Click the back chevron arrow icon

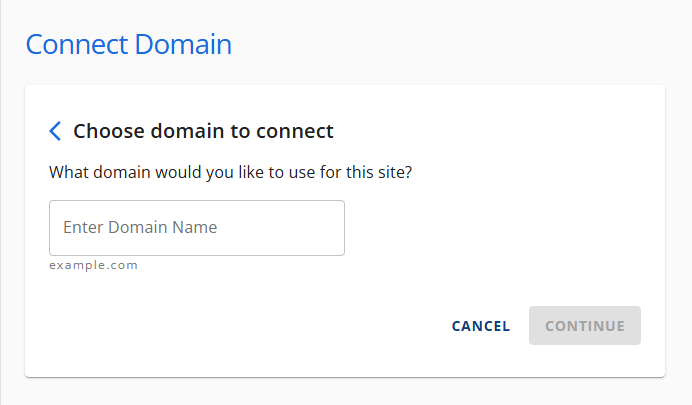pos(56,131)
